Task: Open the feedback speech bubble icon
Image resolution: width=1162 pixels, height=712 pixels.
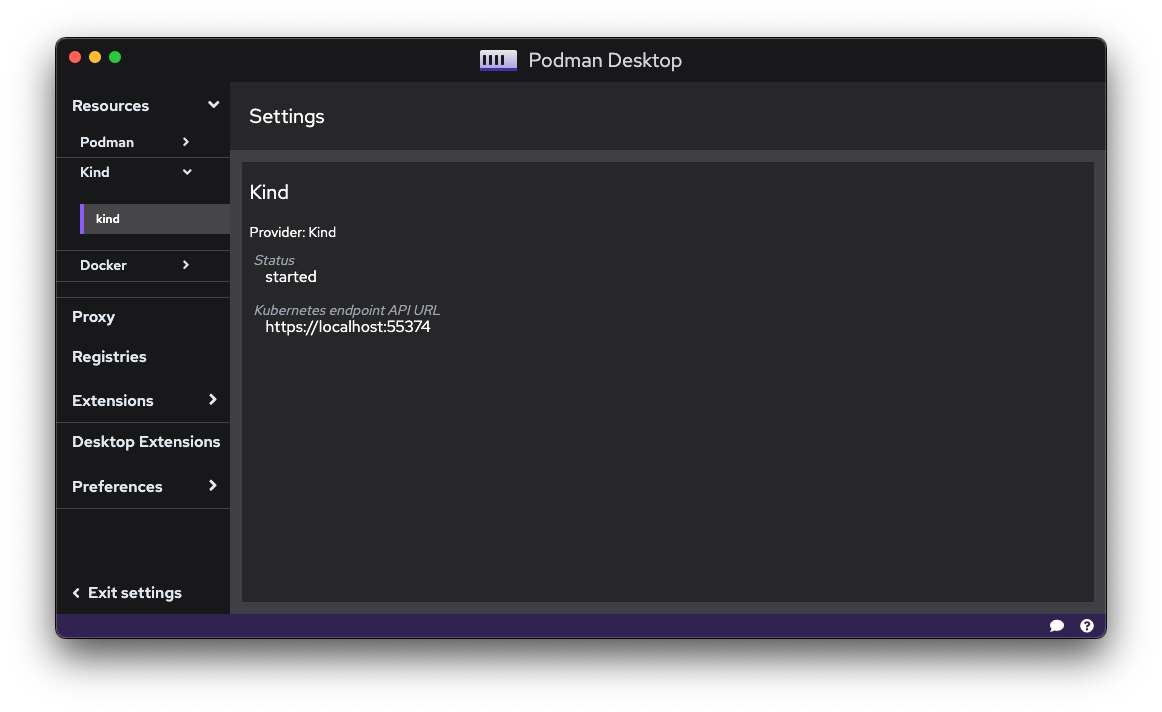Action: coord(1057,625)
